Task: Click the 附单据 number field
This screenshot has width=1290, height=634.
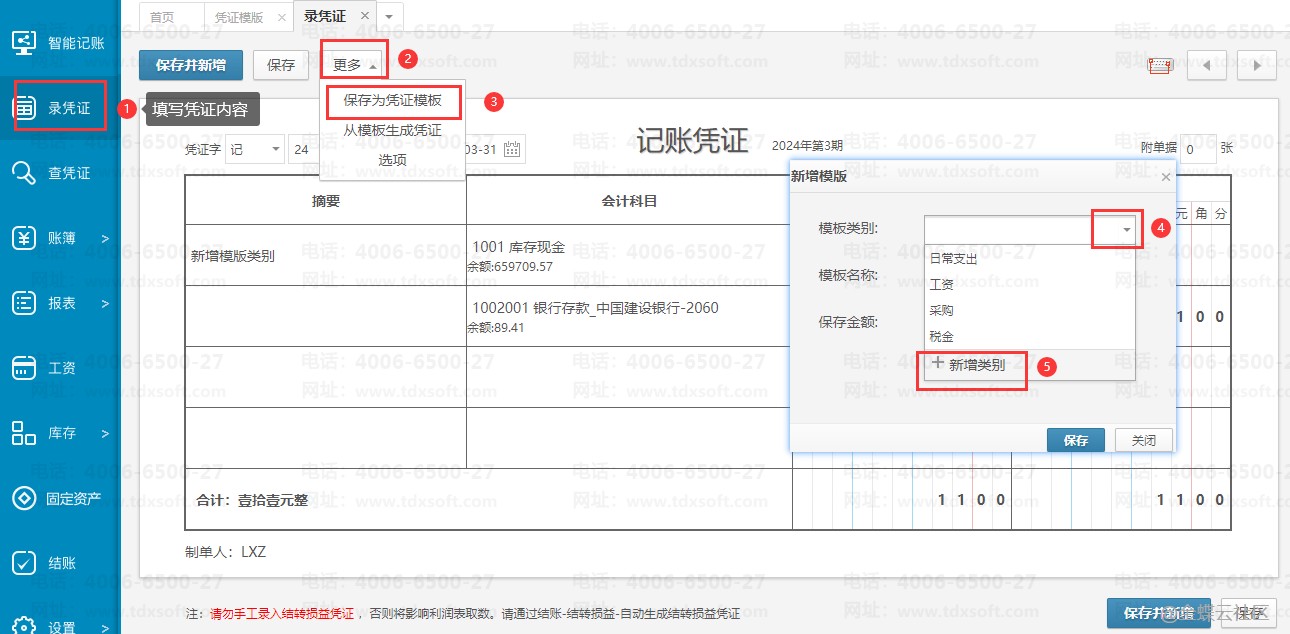Action: coord(1196,150)
